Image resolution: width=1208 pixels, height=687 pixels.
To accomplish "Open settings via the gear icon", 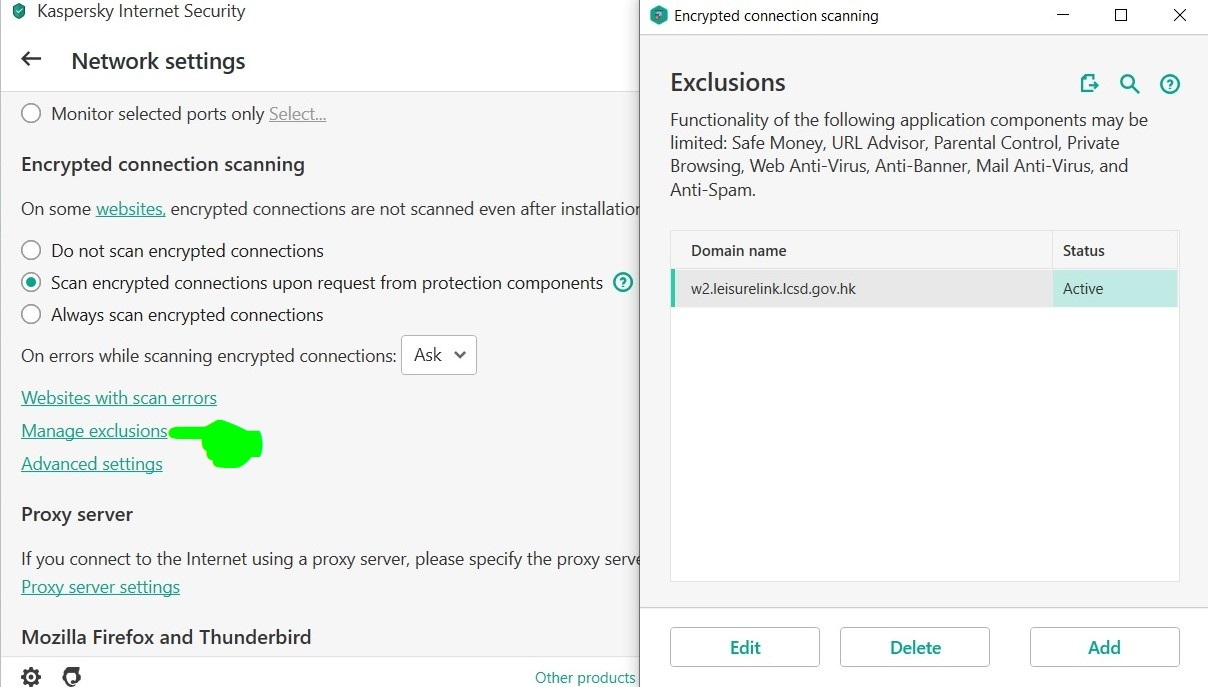I will point(31,677).
